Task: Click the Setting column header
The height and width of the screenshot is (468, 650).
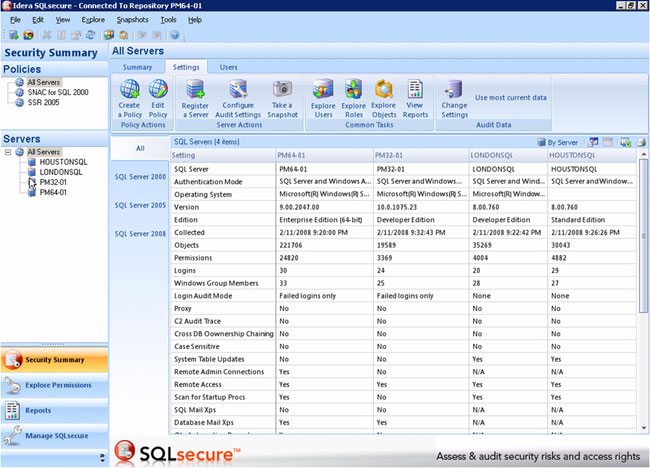Action: point(223,155)
